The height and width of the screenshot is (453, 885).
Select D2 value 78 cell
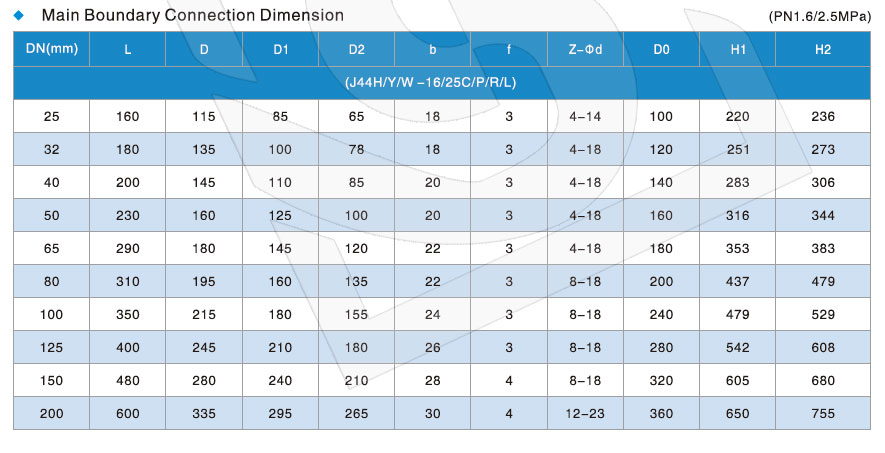(x=356, y=149)
